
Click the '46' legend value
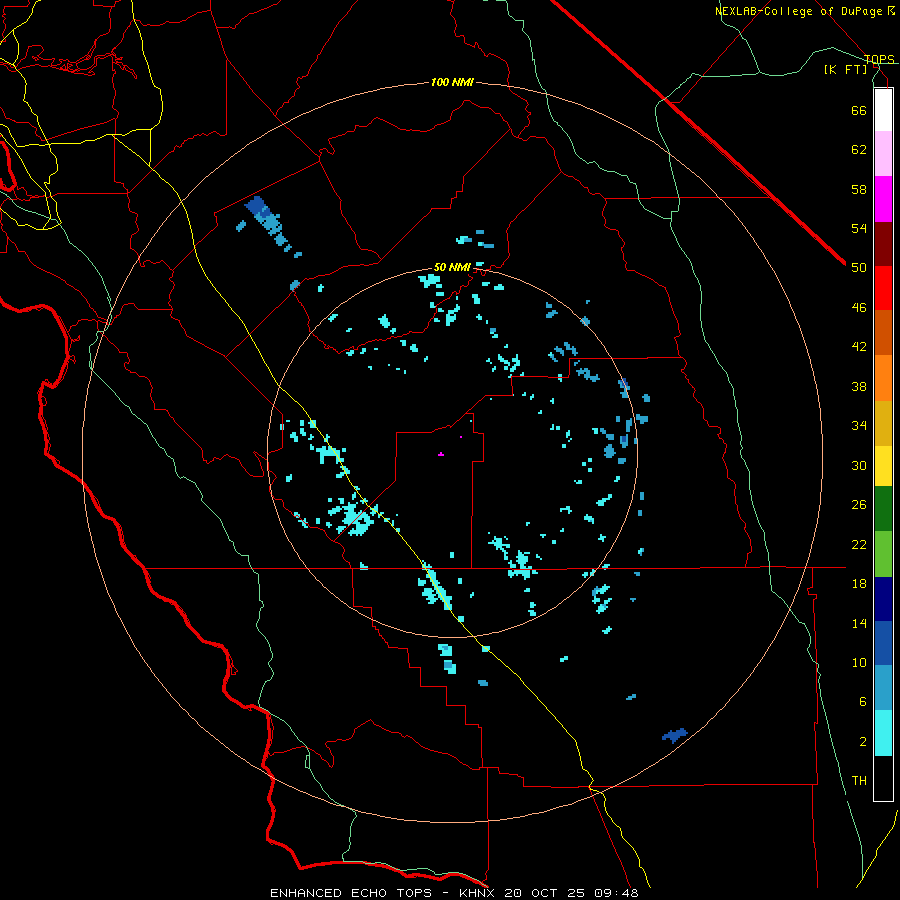point(859,308)
